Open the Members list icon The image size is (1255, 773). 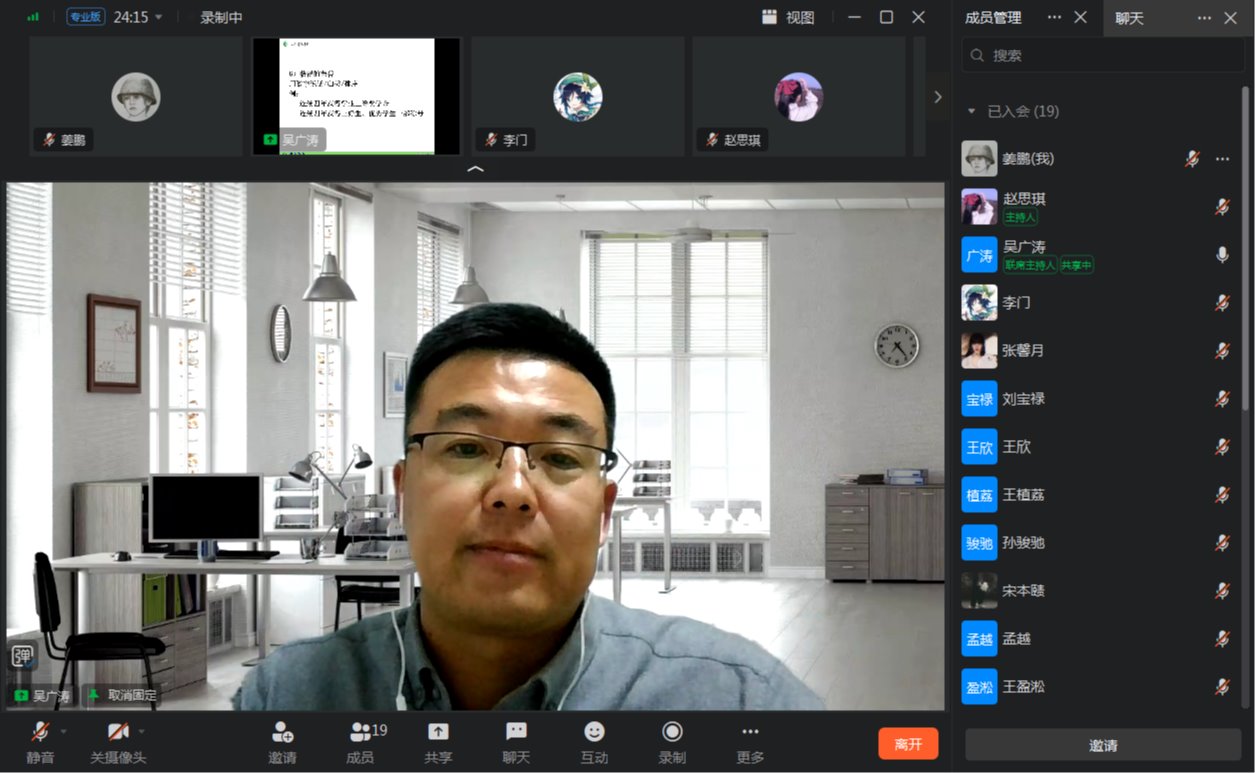[360, 732]
